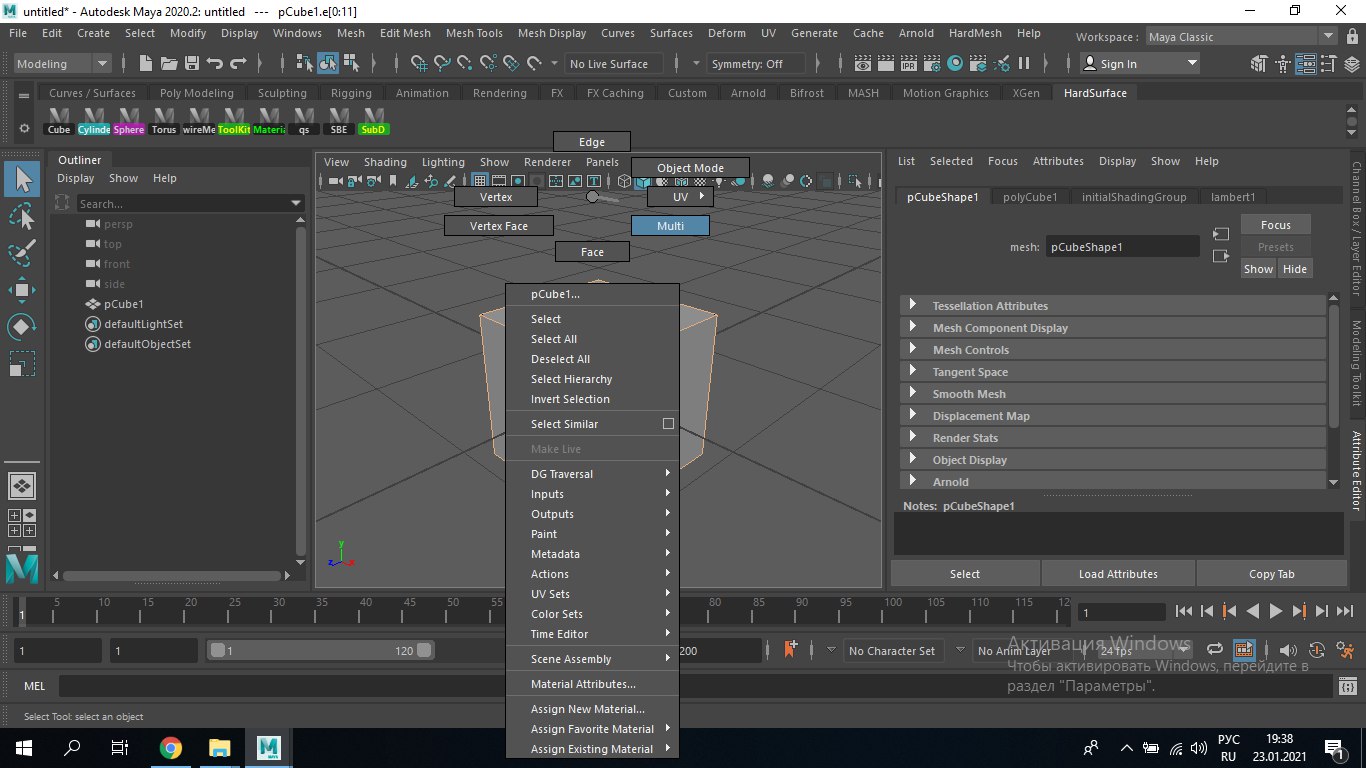Click the Focus button
Image resolution: width=1366 pixels, height=768 pixels.
click(1275, 225)
